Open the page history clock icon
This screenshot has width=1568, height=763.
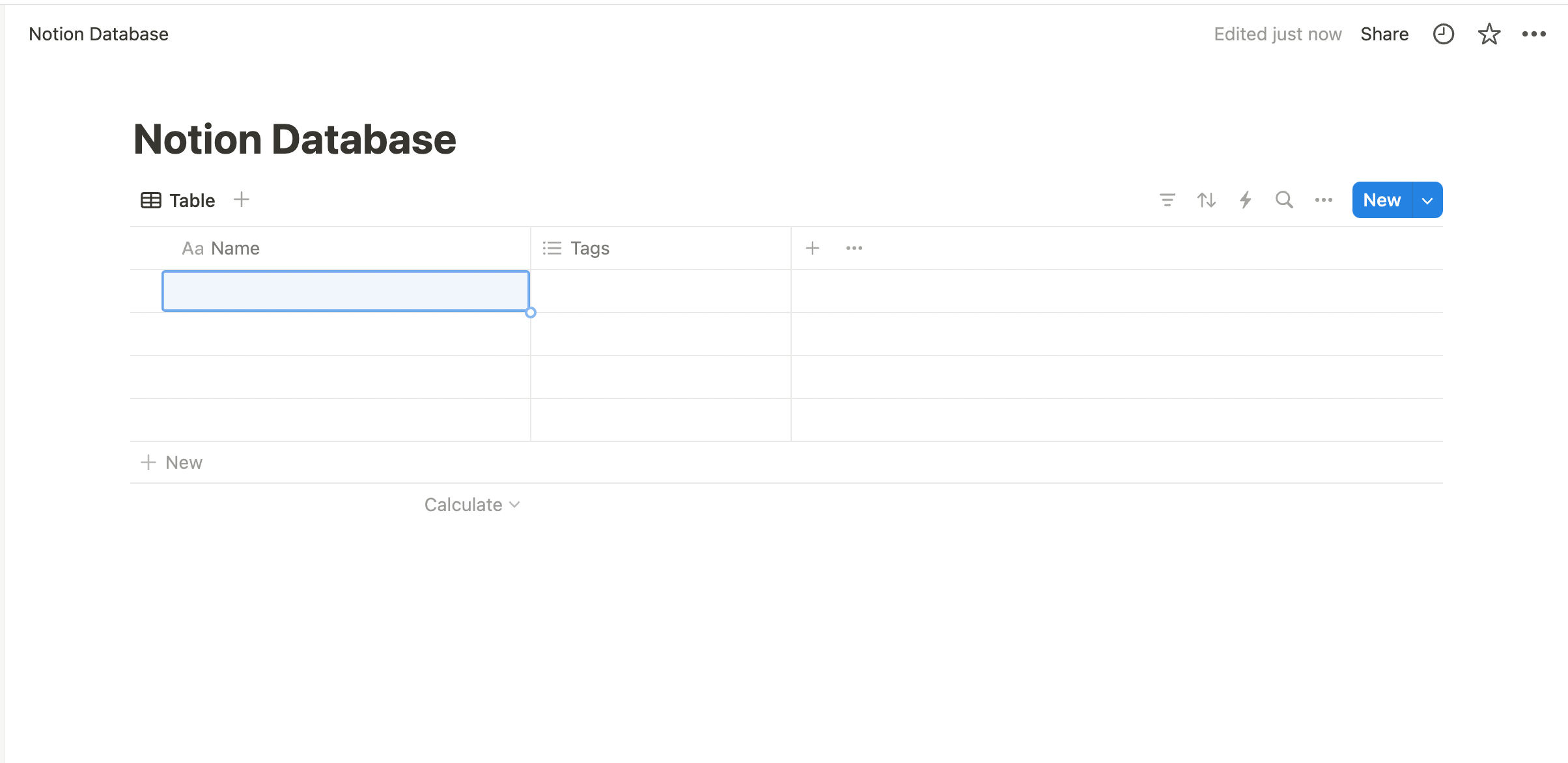pyautogui.click(x=1444, y=34)
